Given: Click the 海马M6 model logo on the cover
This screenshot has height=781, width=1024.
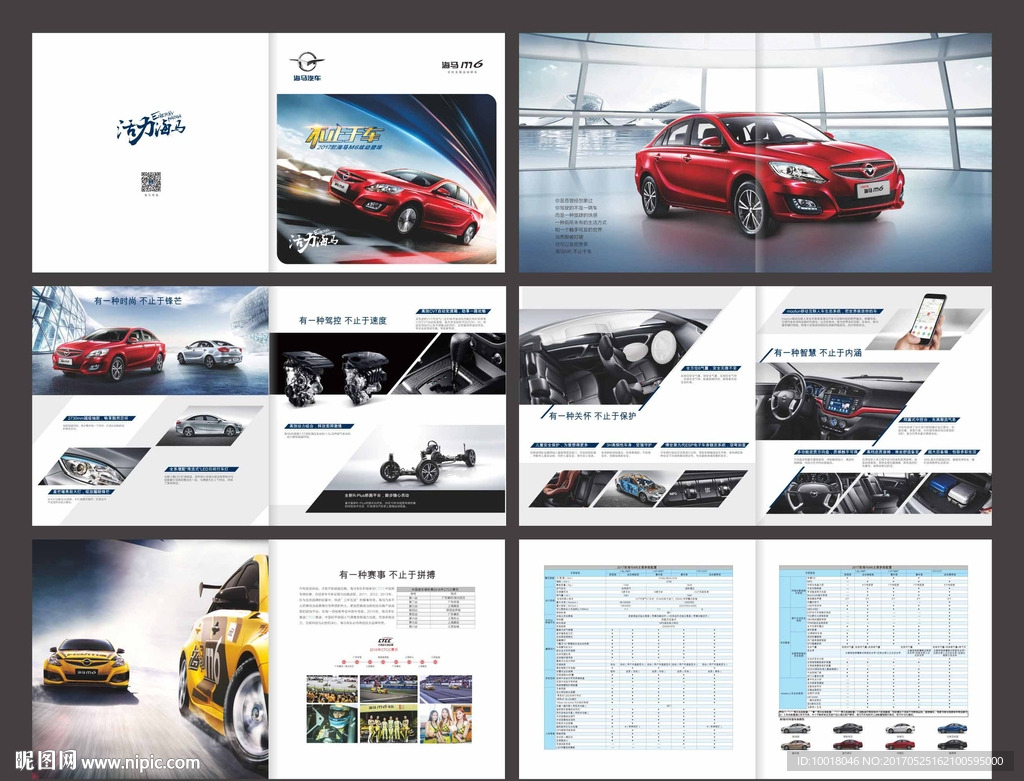Looking at the screenshot, I should click(x=462, y=65).
